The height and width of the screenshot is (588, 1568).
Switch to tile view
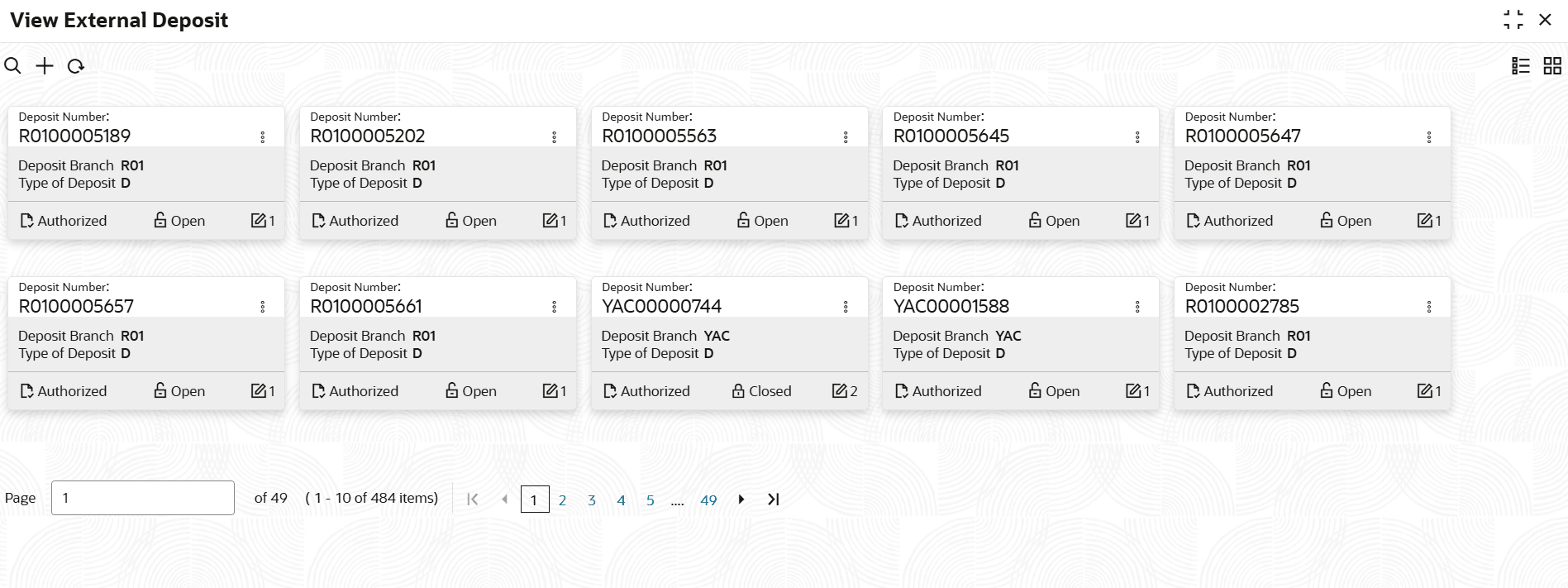1551,65
